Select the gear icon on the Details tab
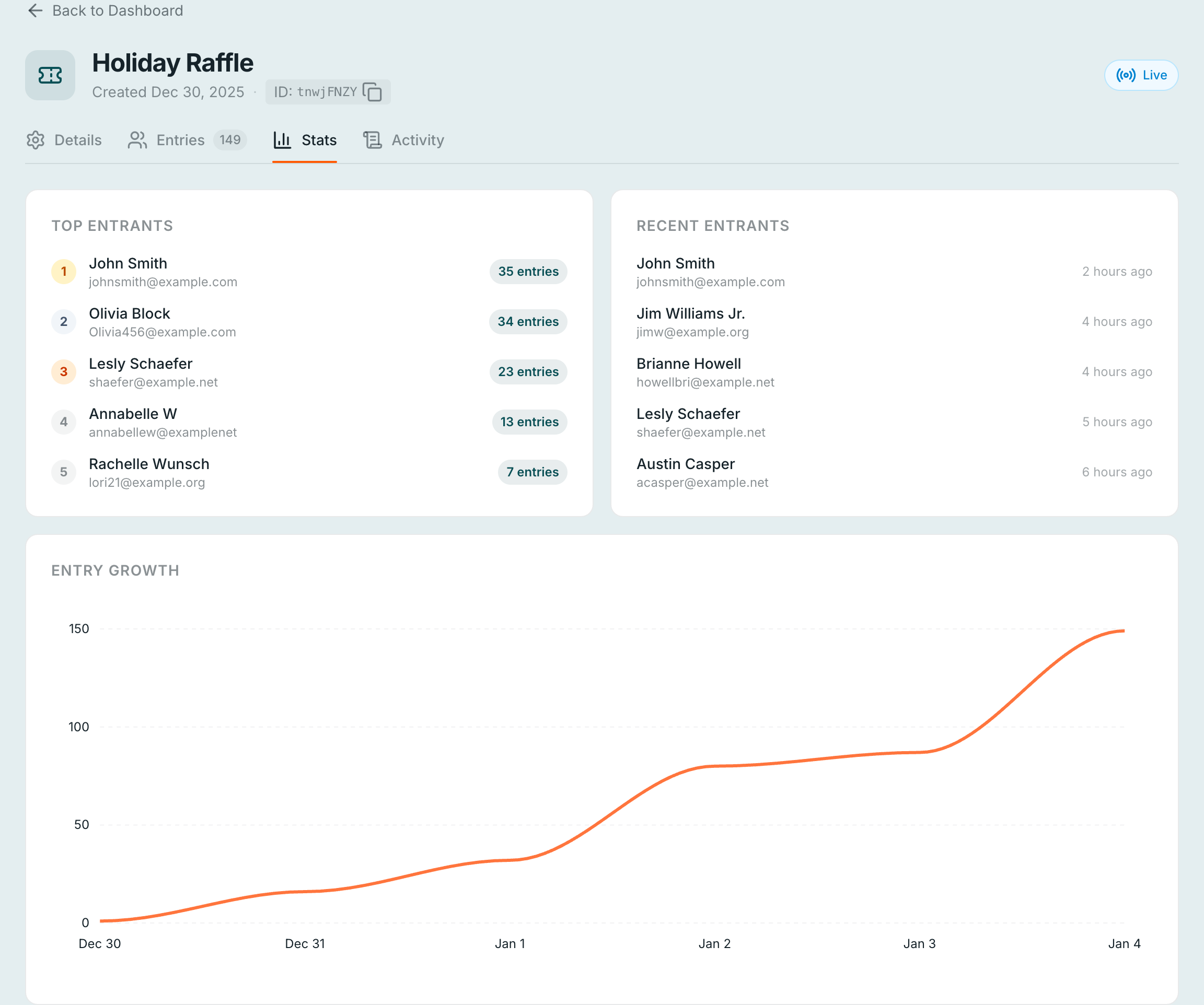Image resolution: width=1204 pixels, height=1005 pixels. (36, 140)
